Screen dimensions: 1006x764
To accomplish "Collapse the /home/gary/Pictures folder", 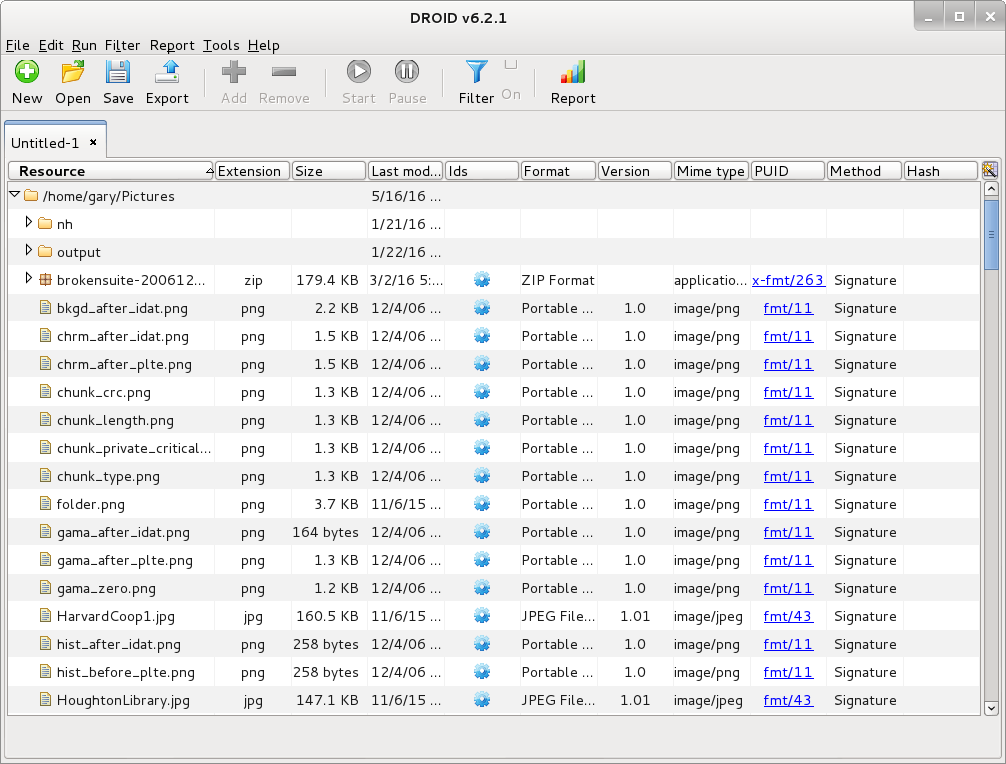I will (x=15, y=196).
